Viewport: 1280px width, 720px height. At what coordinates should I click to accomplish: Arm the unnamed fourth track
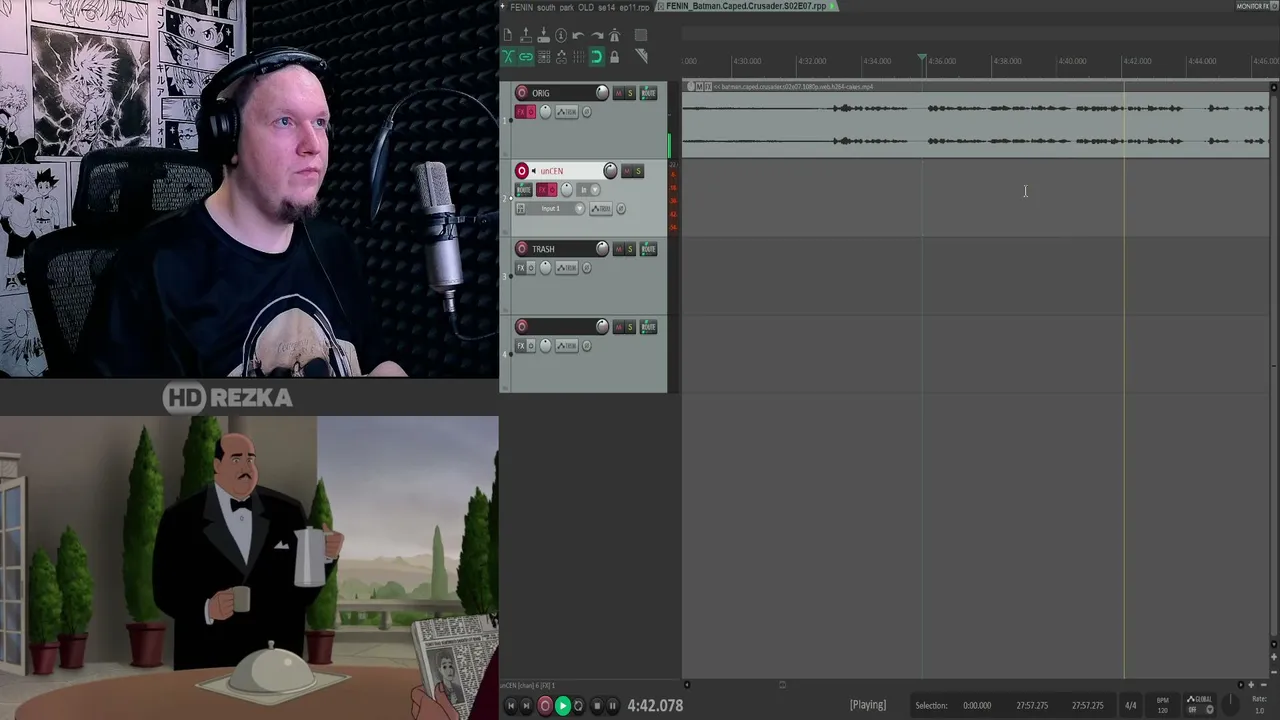[522, 327]
